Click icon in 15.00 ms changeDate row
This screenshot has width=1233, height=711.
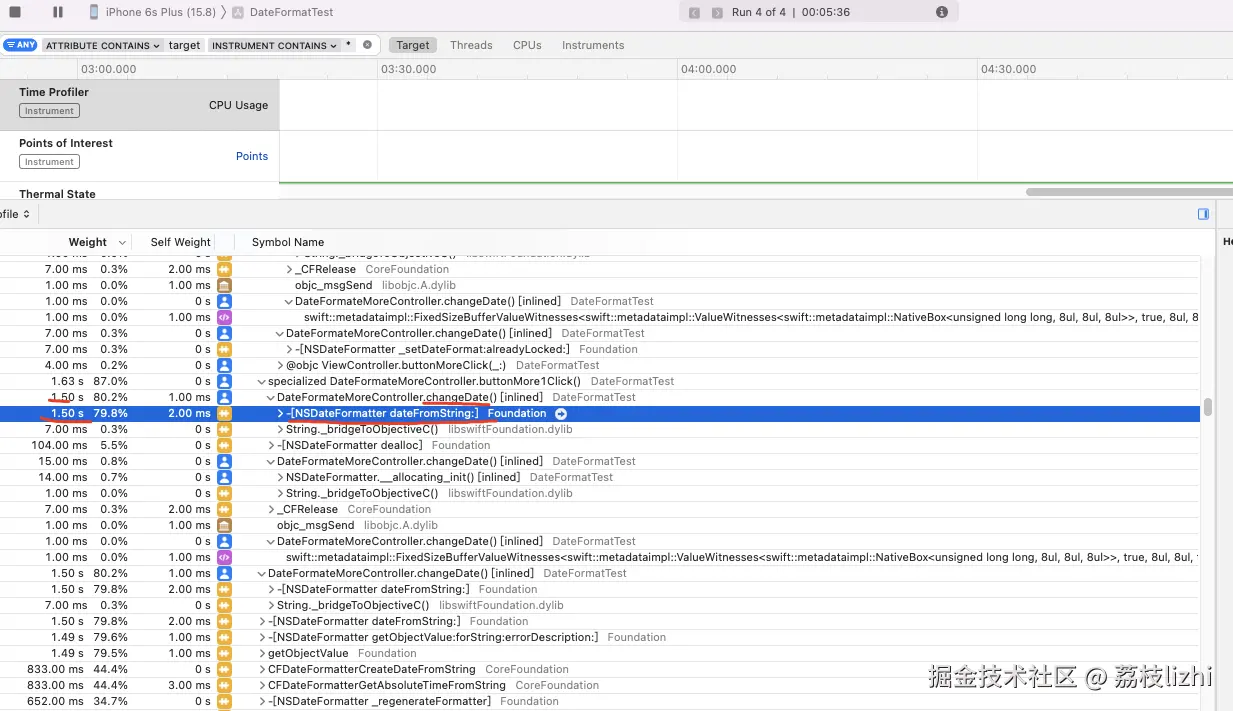click(x=224, y=461)
